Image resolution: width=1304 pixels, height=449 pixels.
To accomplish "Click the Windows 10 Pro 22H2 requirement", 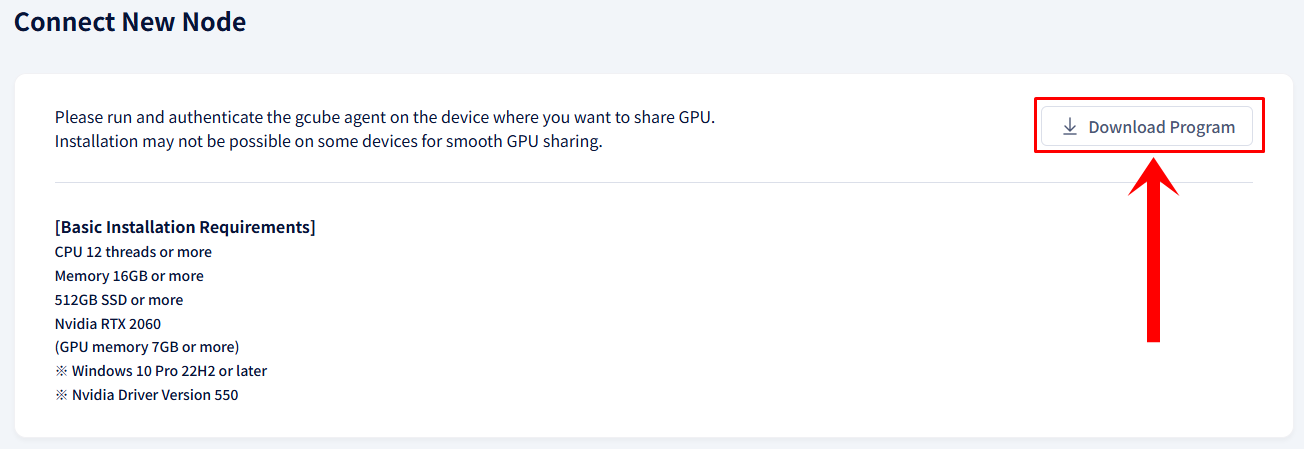I will (161, 371).
